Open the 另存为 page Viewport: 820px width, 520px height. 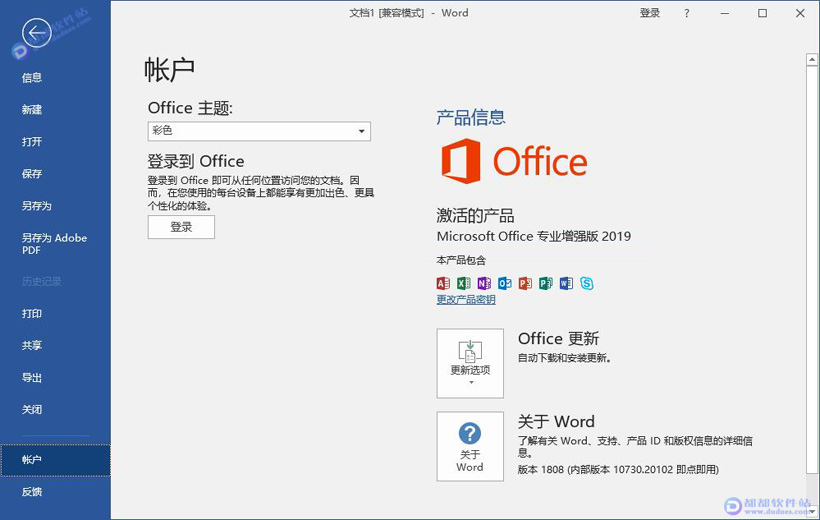click(37, 206)
